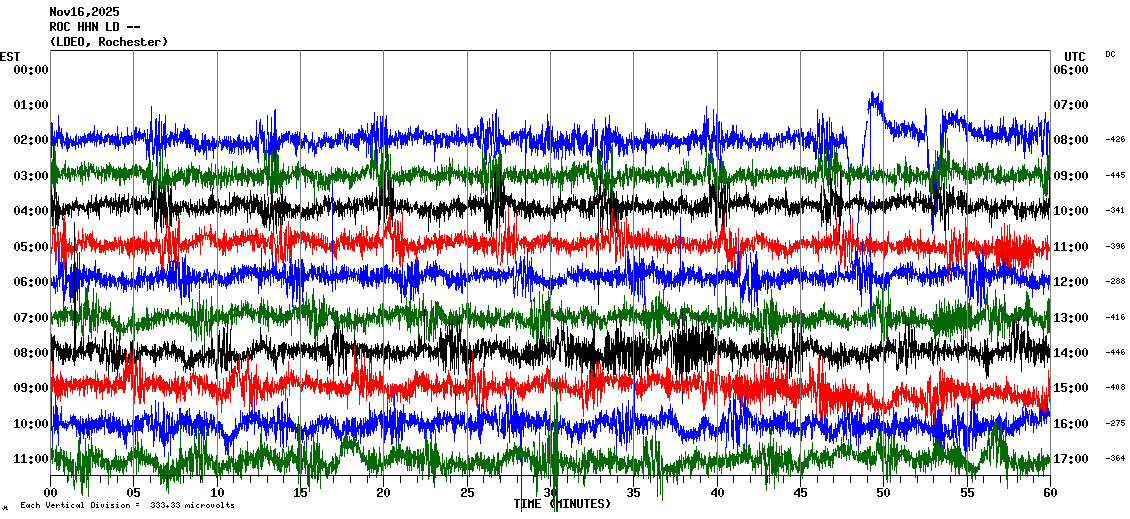The width and height of the screenshot is (1130, 519).
Task: Click the DC offset value -275
Action: 1115,424
